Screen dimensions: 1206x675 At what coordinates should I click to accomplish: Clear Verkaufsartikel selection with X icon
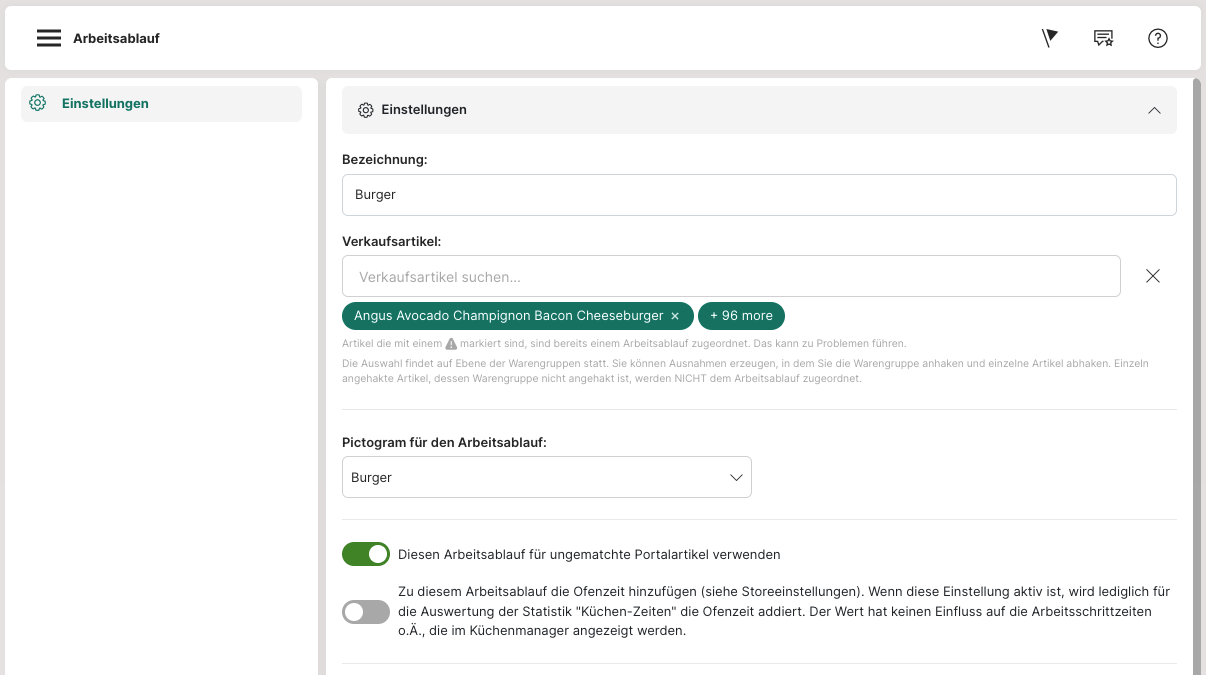click(x=1152, y=276)
